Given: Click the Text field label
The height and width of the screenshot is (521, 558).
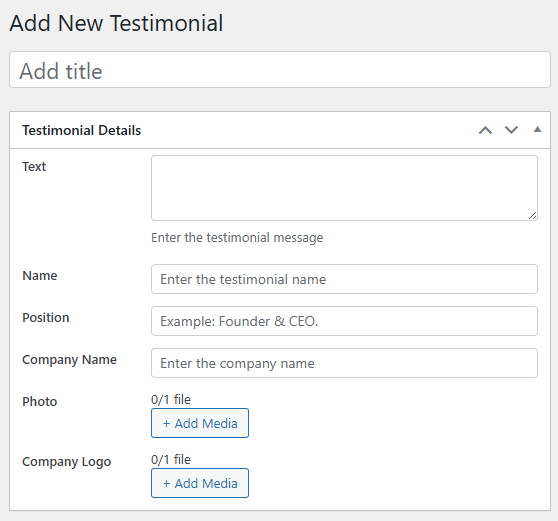Looking at the screenshot, I should [x=34, y=167].
